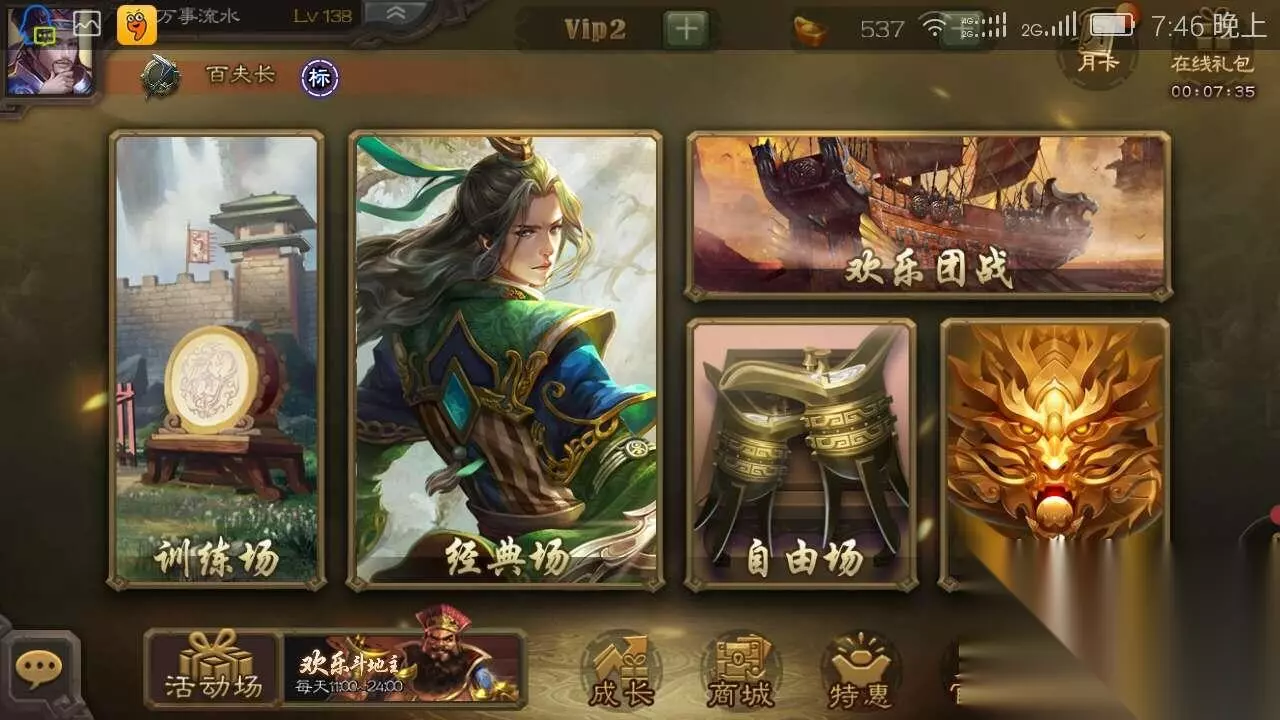Click the rank emblem beside 百夫长

160,77
